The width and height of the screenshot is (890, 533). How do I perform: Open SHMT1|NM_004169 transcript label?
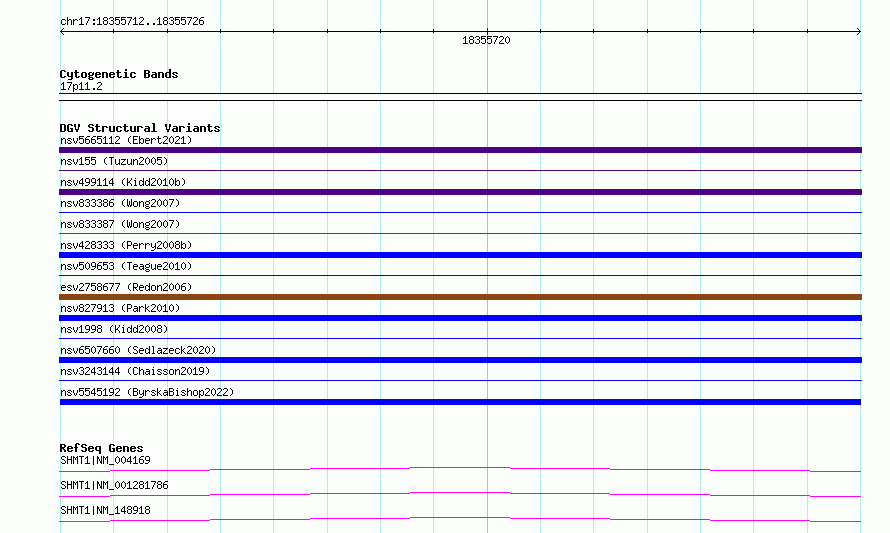click(105, 460)
